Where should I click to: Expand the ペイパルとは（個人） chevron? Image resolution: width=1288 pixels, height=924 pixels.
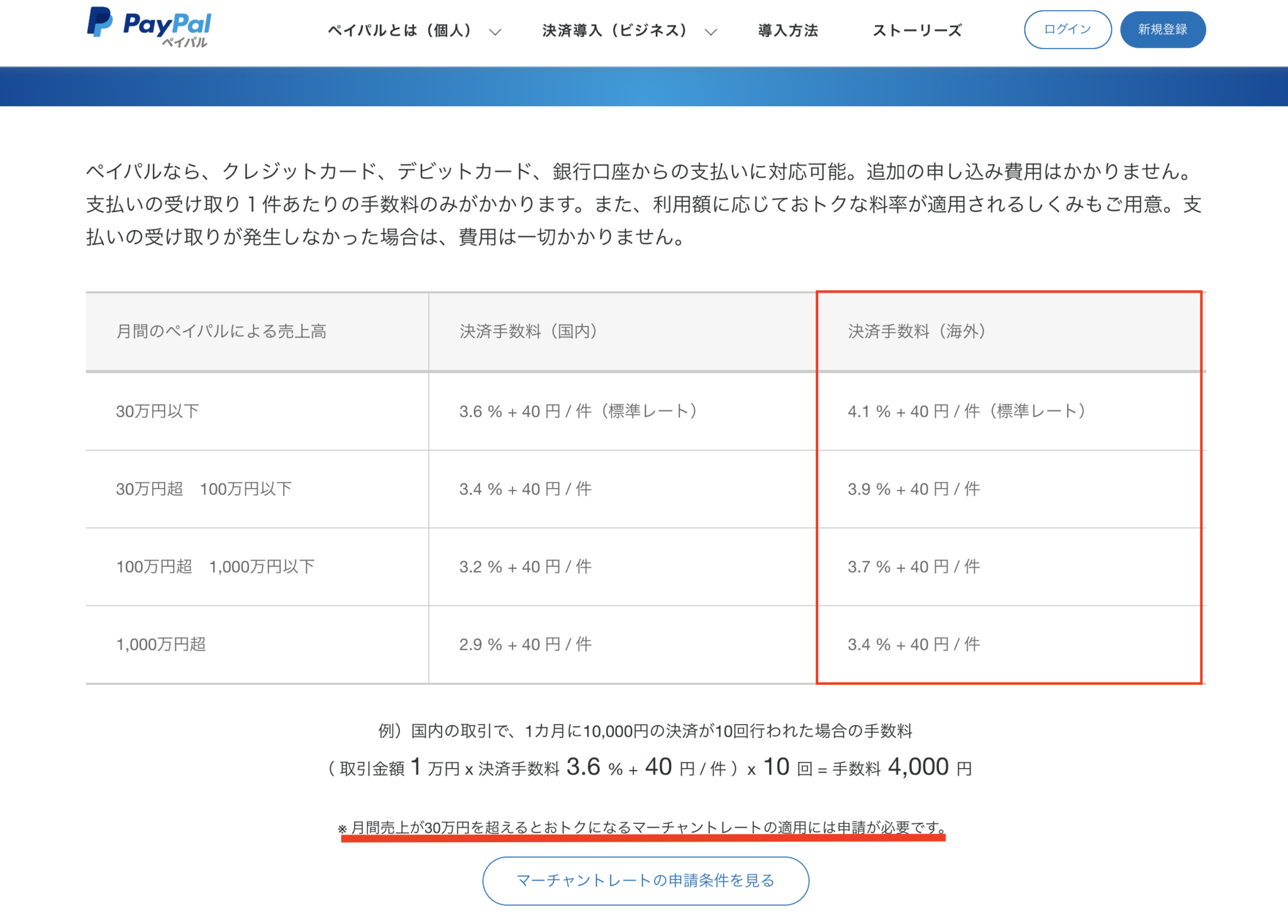point(496,32)
